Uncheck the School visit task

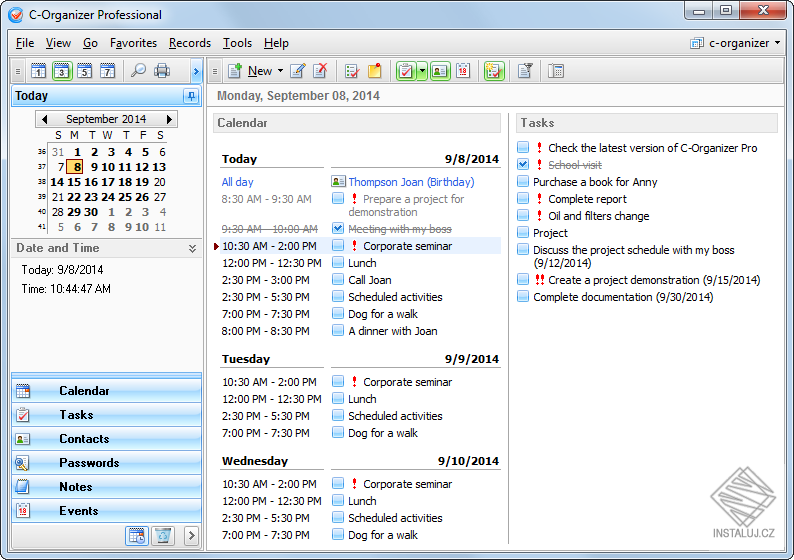(x=523, y=165)
